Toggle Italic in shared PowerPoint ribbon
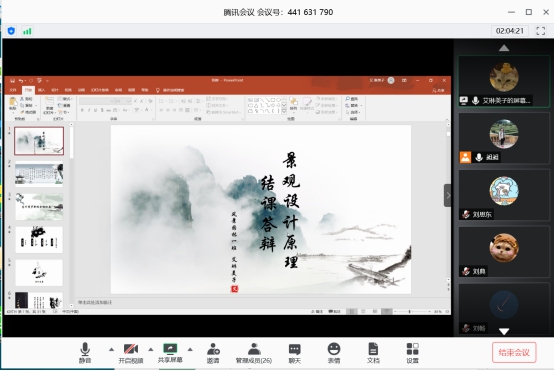This screenshot has width=554, height=371. pyautogui.click(x=89, y=110)
